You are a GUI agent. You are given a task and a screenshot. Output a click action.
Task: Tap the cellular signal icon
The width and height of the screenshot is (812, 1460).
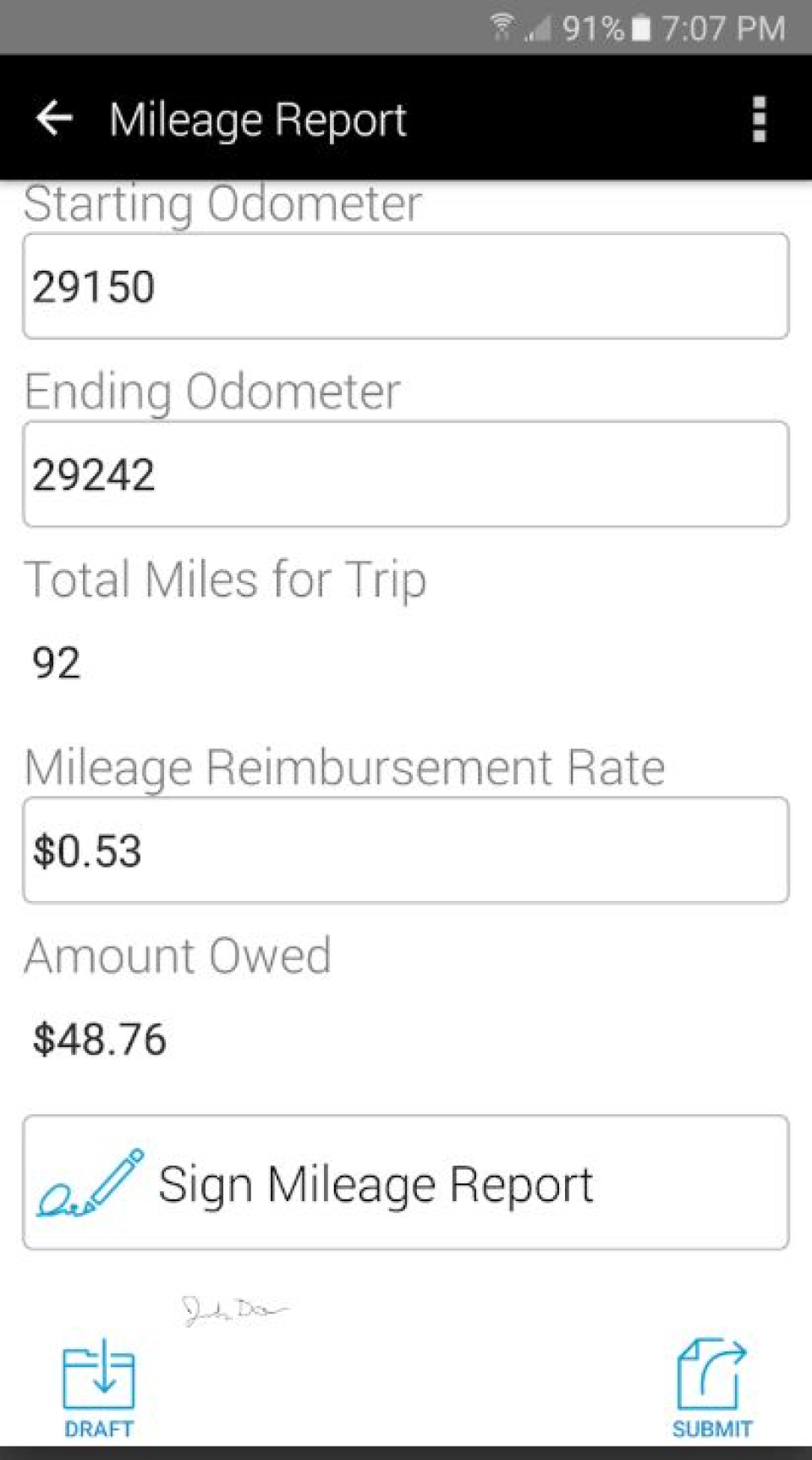[536, 30]
